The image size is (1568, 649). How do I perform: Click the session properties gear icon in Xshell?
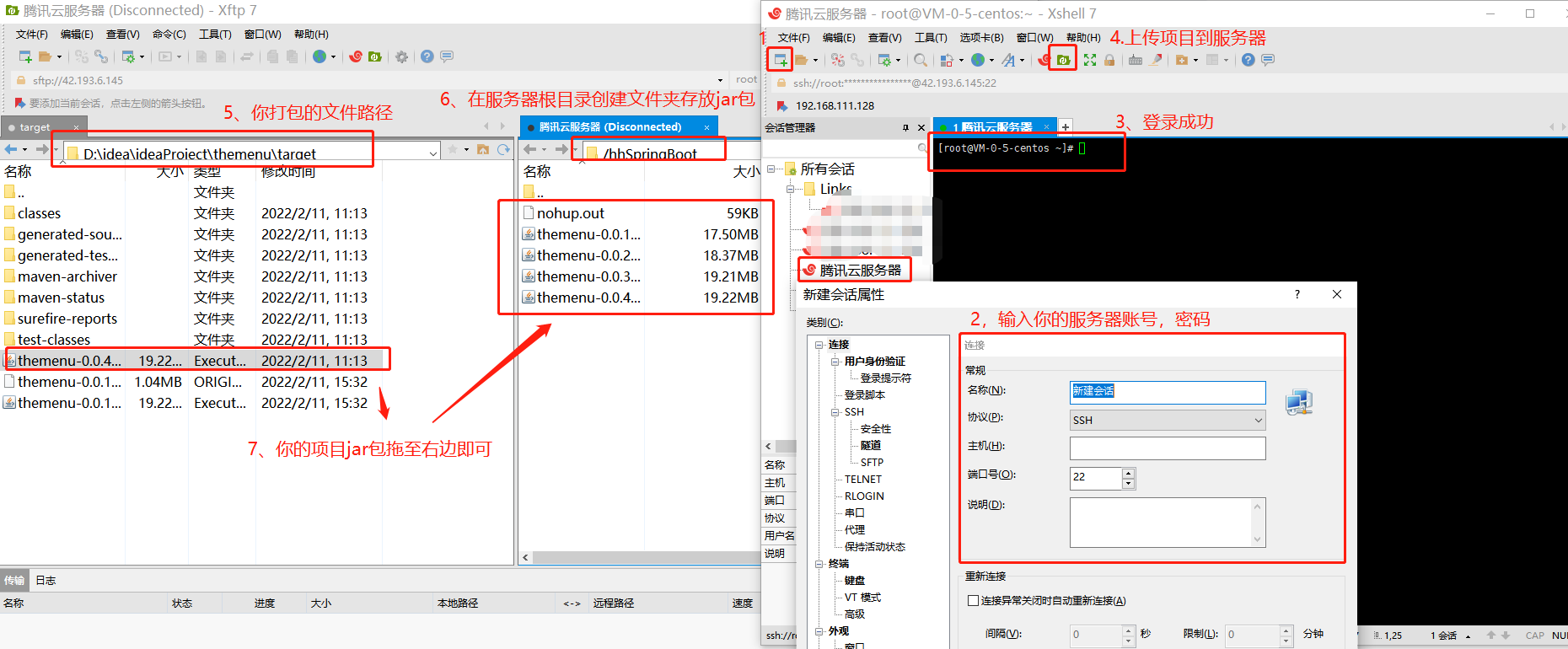884,60
